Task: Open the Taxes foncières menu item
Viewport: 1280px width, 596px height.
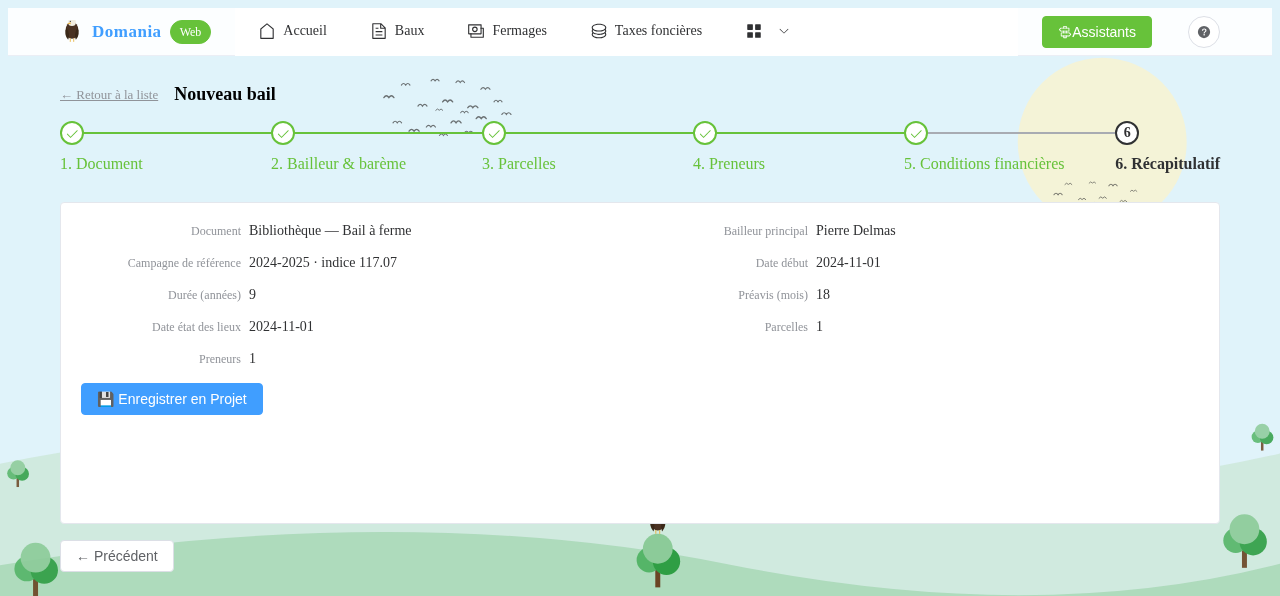Action: 647,31
